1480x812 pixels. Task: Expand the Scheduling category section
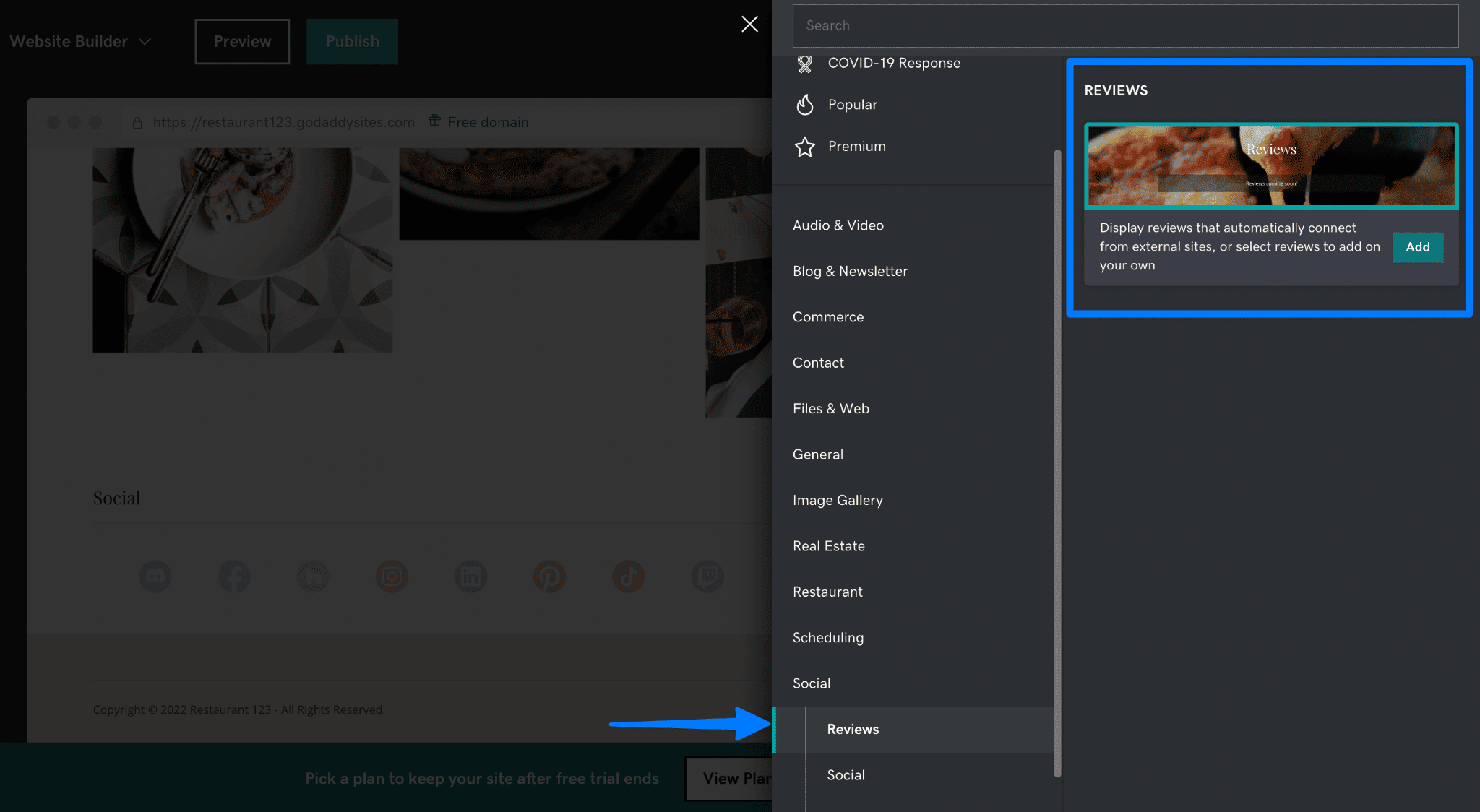point(828,637)
